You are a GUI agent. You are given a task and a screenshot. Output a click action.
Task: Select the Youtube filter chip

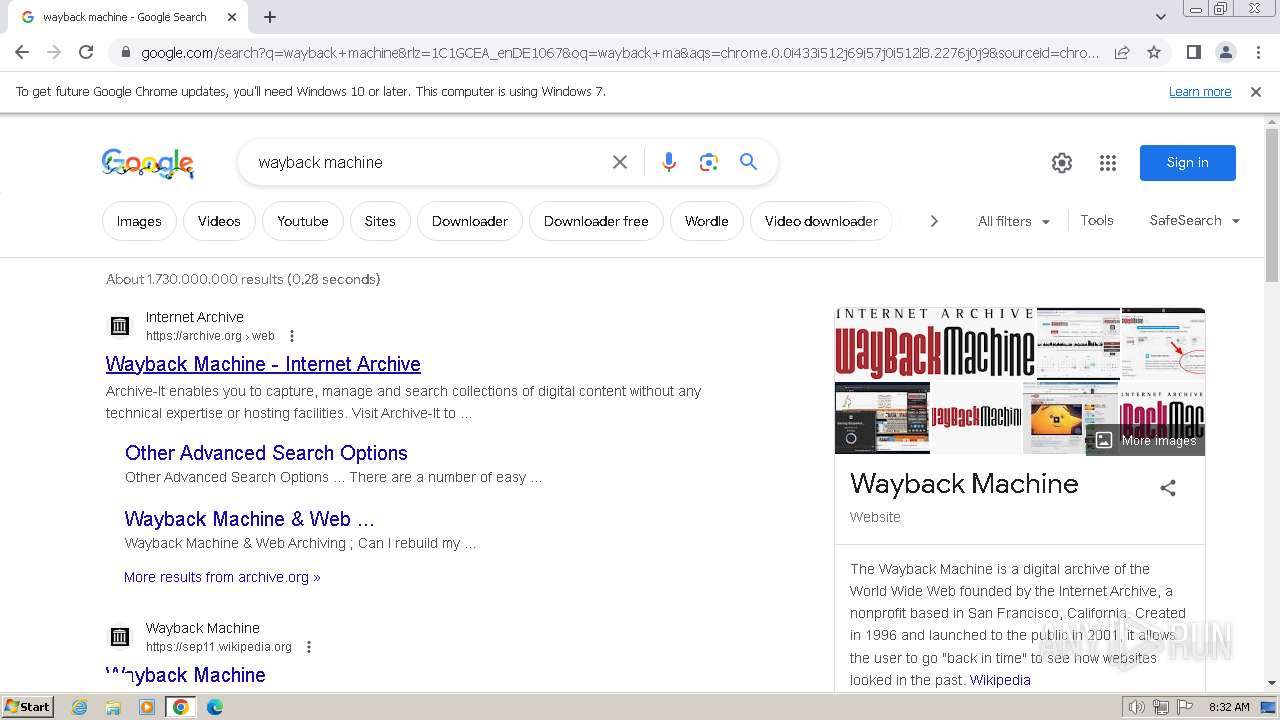coord(303,221)
